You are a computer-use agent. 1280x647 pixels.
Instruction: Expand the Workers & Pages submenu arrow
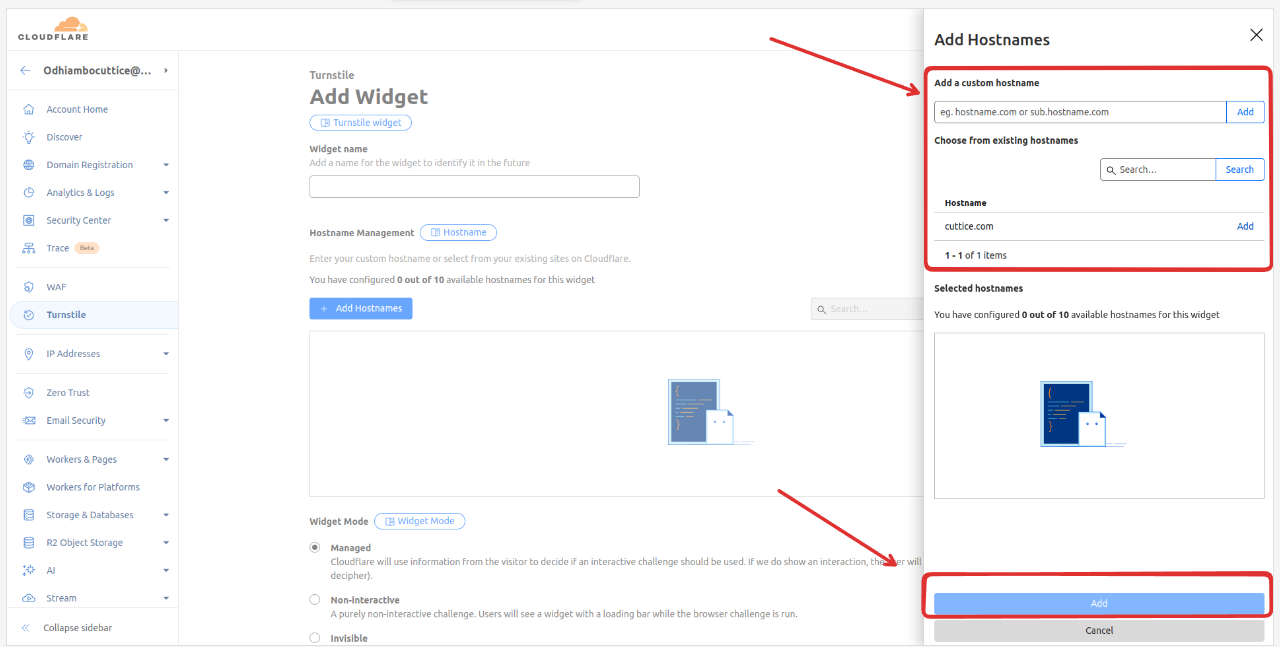click(x=166, y=460)
